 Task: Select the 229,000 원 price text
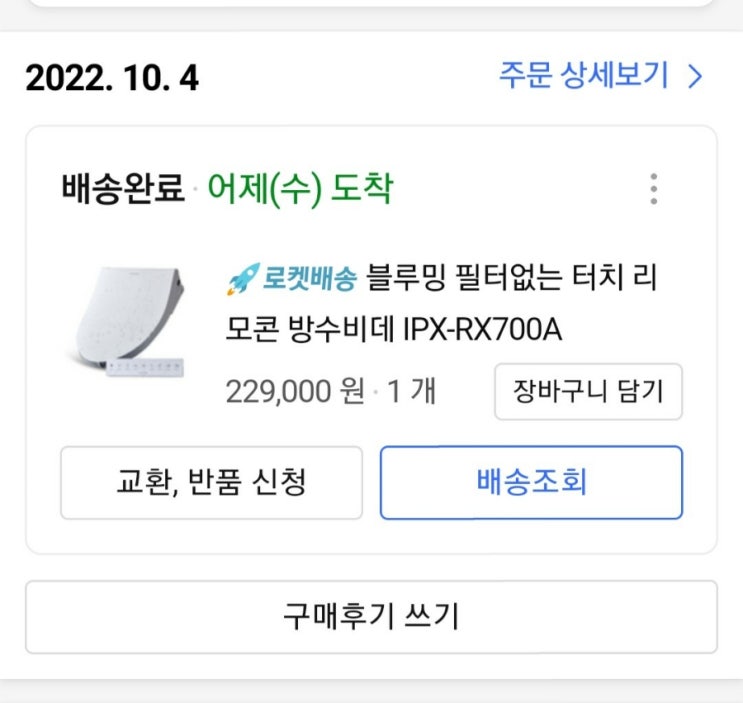click(295, 391)
